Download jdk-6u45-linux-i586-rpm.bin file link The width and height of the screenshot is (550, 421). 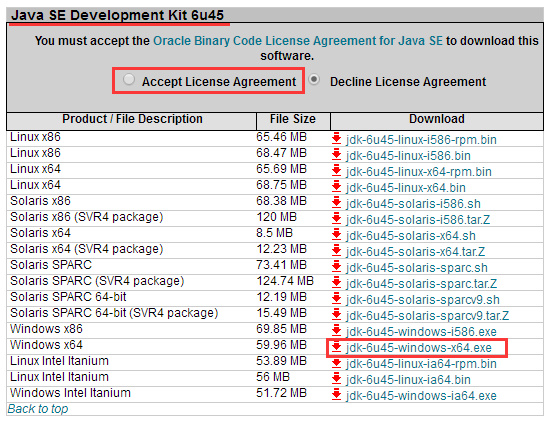click(x=421, y=140)
